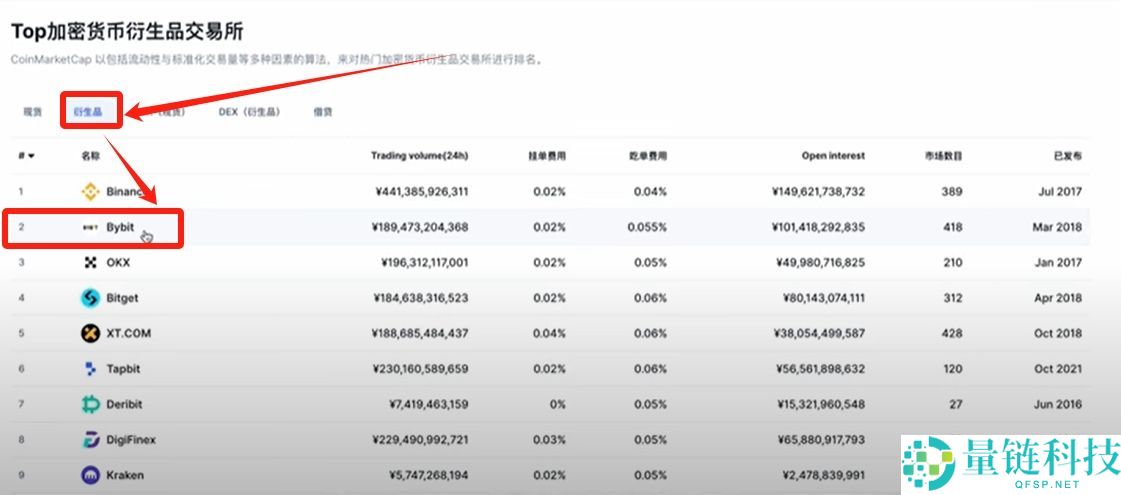Viewport: 1121px width, 495px height.
Task: Click Bybit open interest ¥101,418,292,835
Action: (819, 227)
